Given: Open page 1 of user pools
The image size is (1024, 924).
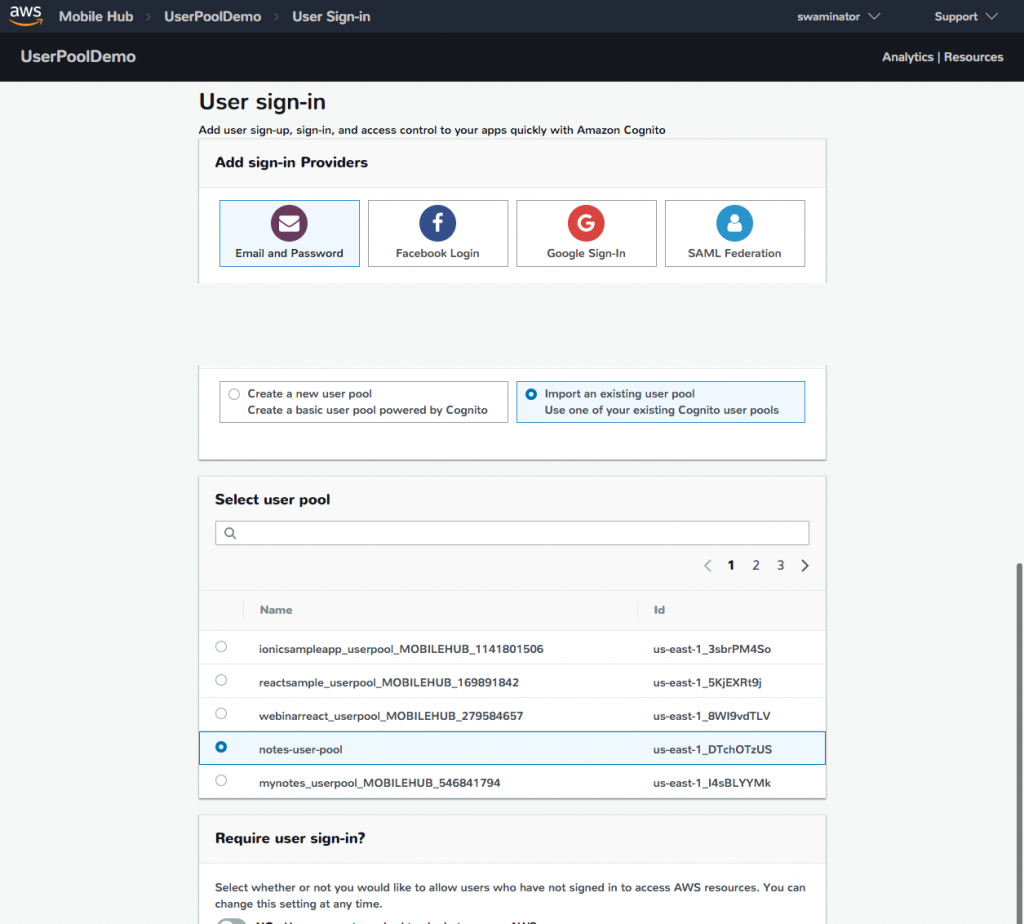Looking at the screenshot, I should (731, 566).
